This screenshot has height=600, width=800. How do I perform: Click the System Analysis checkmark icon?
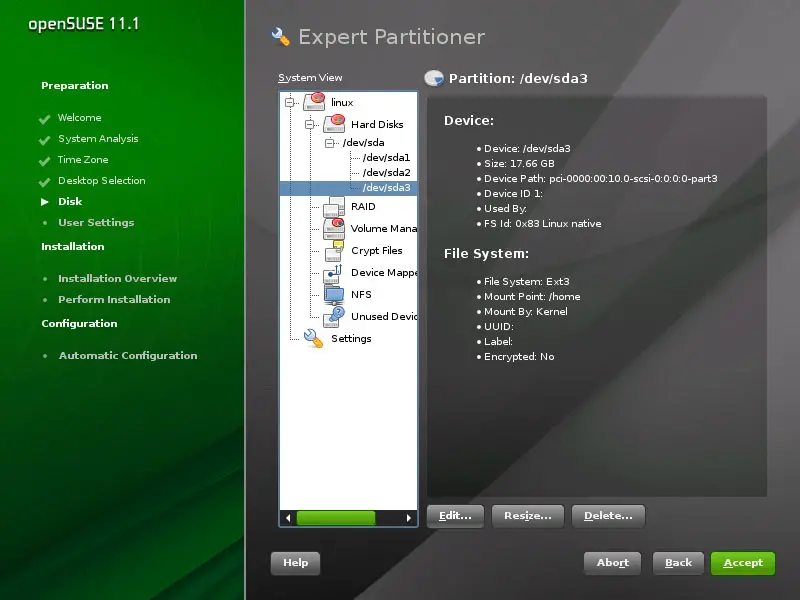tap(44, 140)
